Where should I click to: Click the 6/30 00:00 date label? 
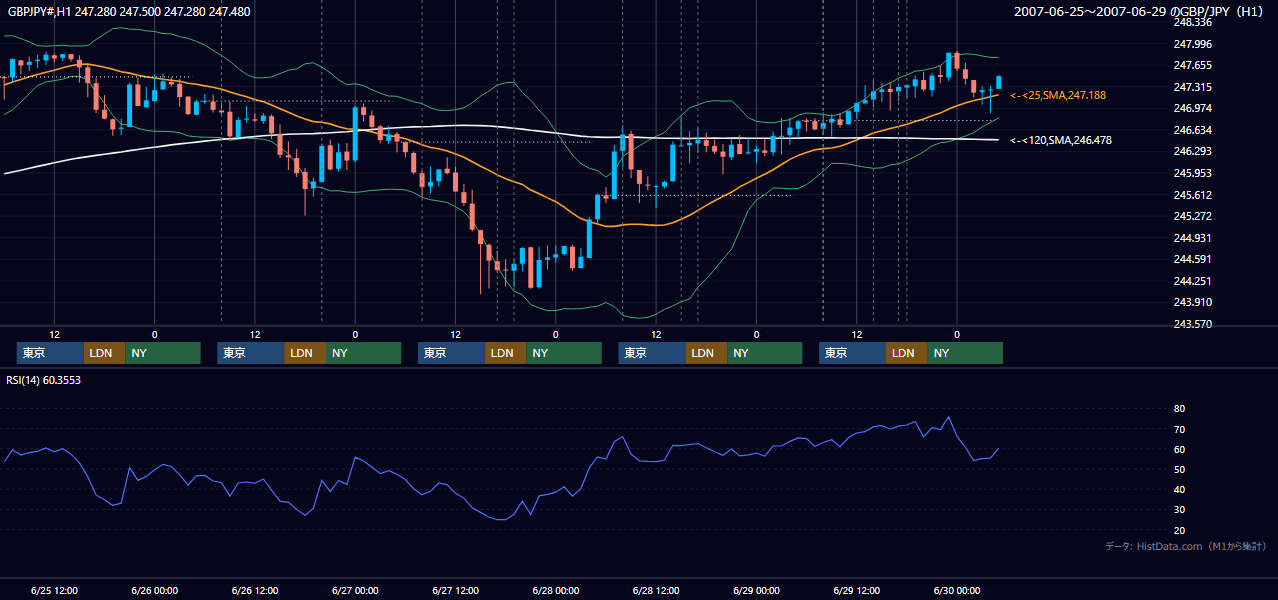pyautogui.click(x=957, y=591)
